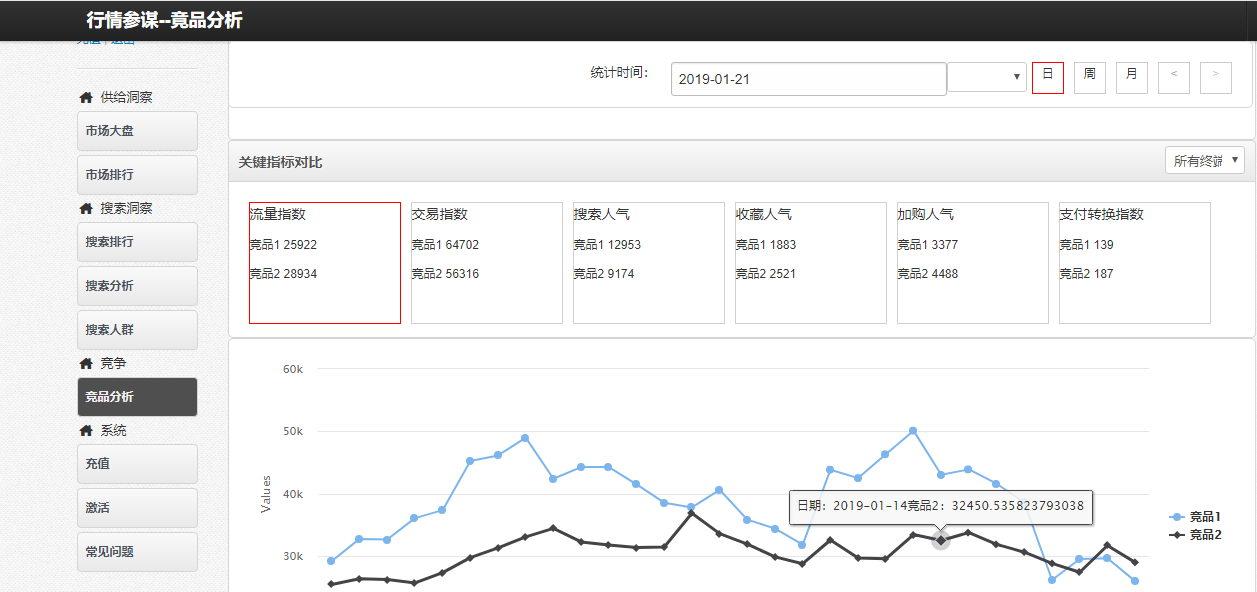Expand the 所有终端 terminal dropdown
The width and height of the screenshot is (1257, 592).
(x=1204, y=161)
